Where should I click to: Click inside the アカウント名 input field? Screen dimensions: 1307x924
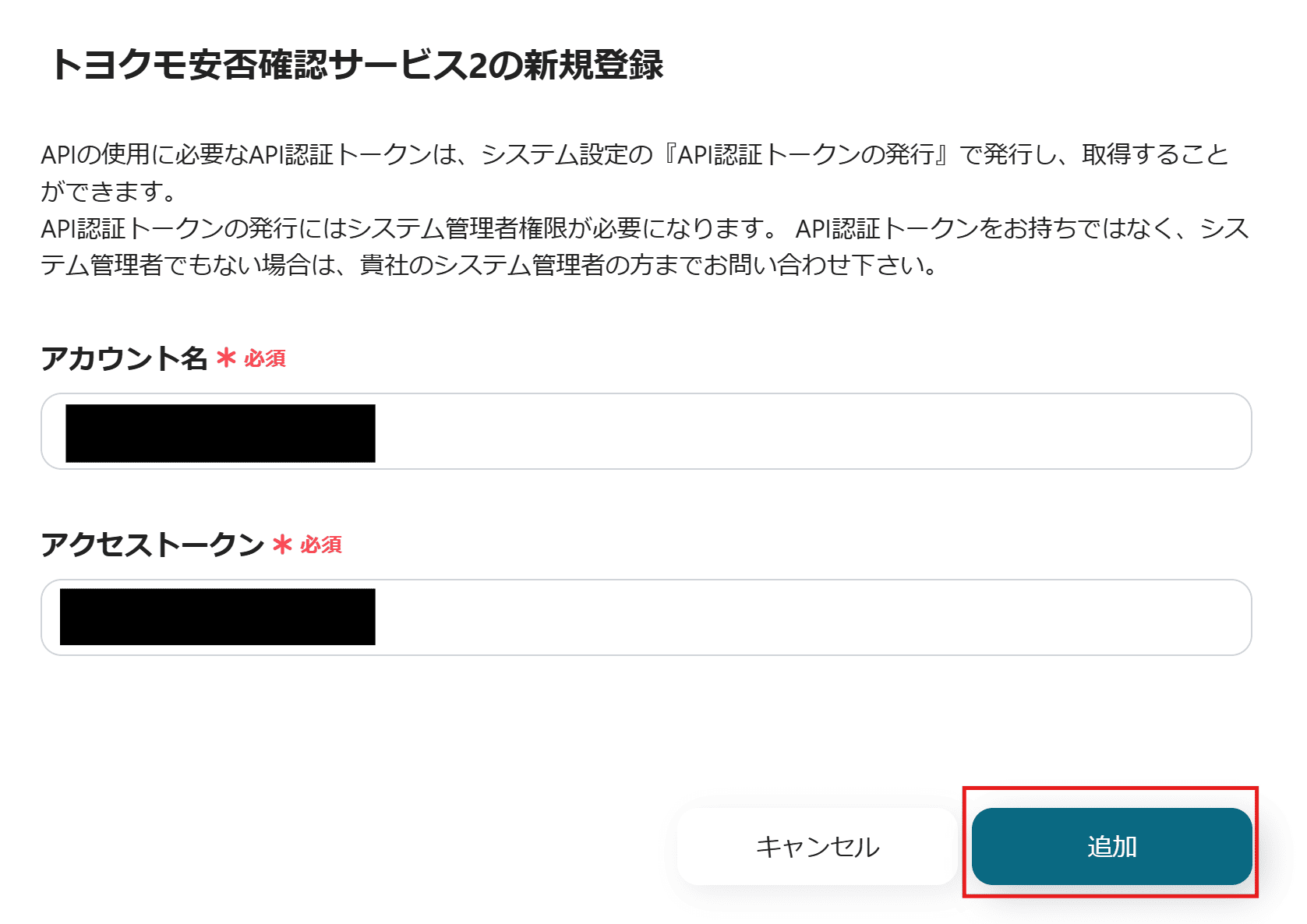pyautogui.click(x=623, y=432)
